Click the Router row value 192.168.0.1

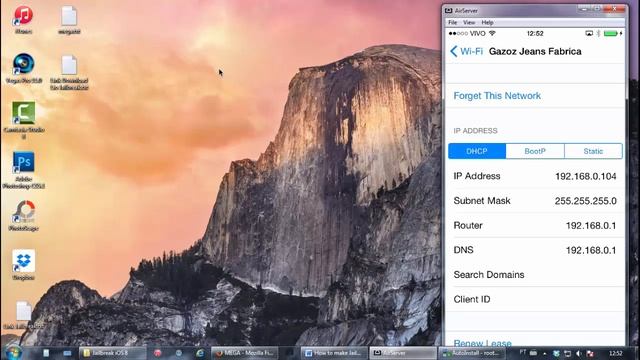click(x=591, y=226)
